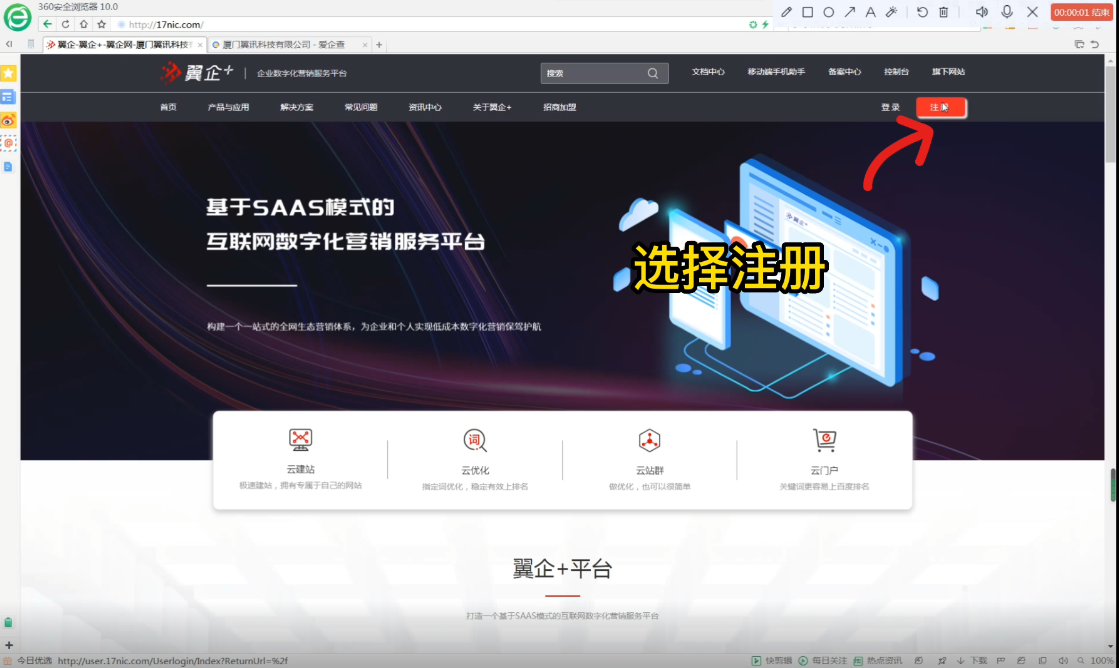Close the 爱企查 tab
This screenshot has height=668, width=1119.
(365, 45)
